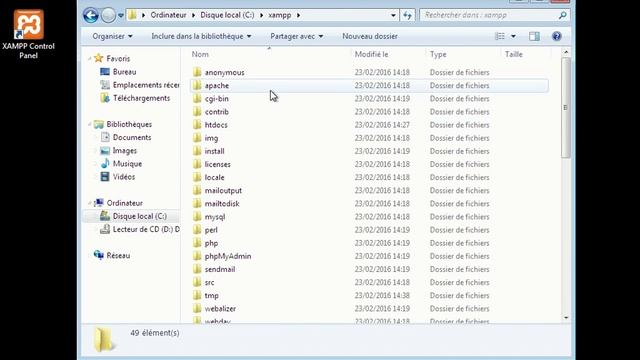Select the mailoutput folder icon
Viewport: 640px width, 360px height.
197,190
